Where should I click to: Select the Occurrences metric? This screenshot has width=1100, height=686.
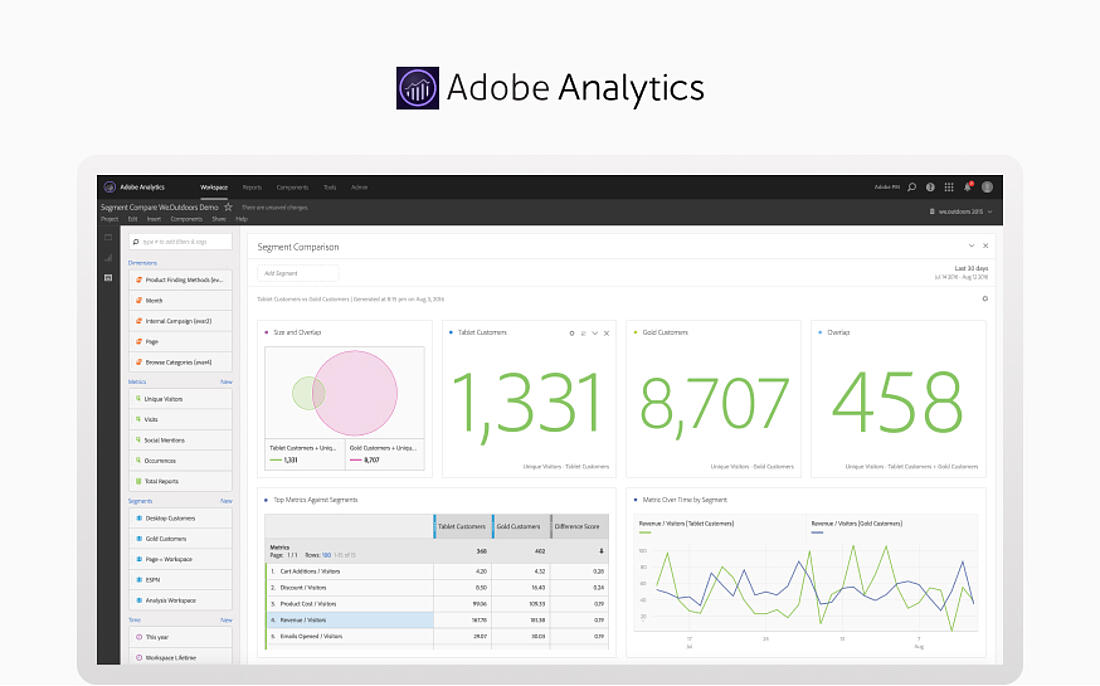tap(180, 461)
